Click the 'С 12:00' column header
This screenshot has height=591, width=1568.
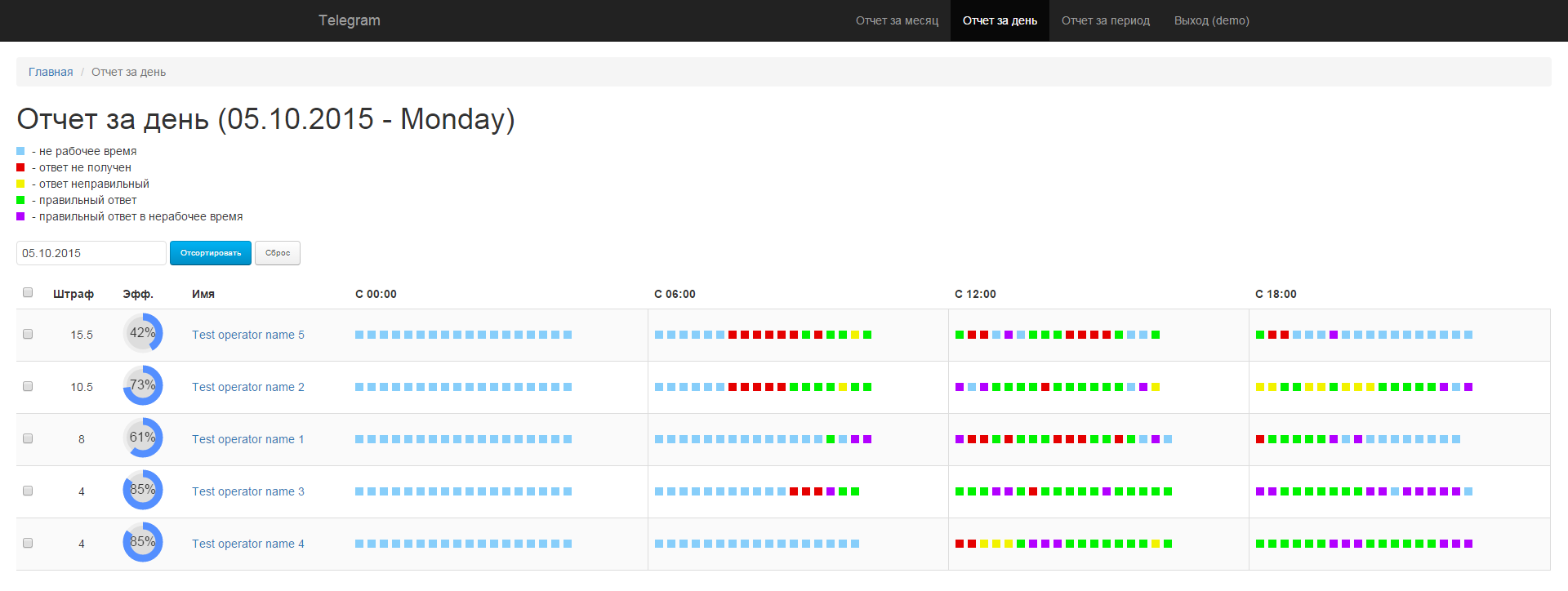[x=975, y=294]
